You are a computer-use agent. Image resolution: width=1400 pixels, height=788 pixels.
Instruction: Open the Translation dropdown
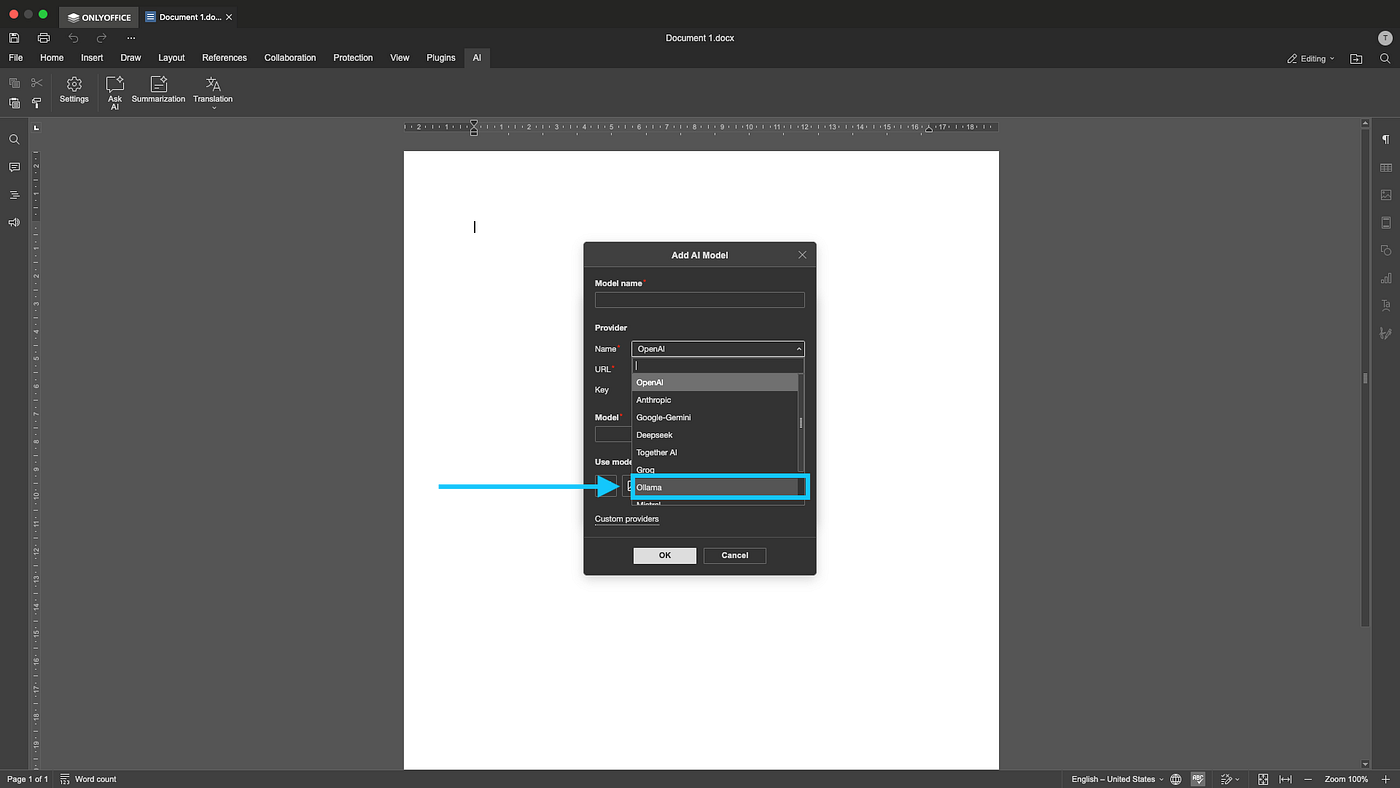click(213, 92)
